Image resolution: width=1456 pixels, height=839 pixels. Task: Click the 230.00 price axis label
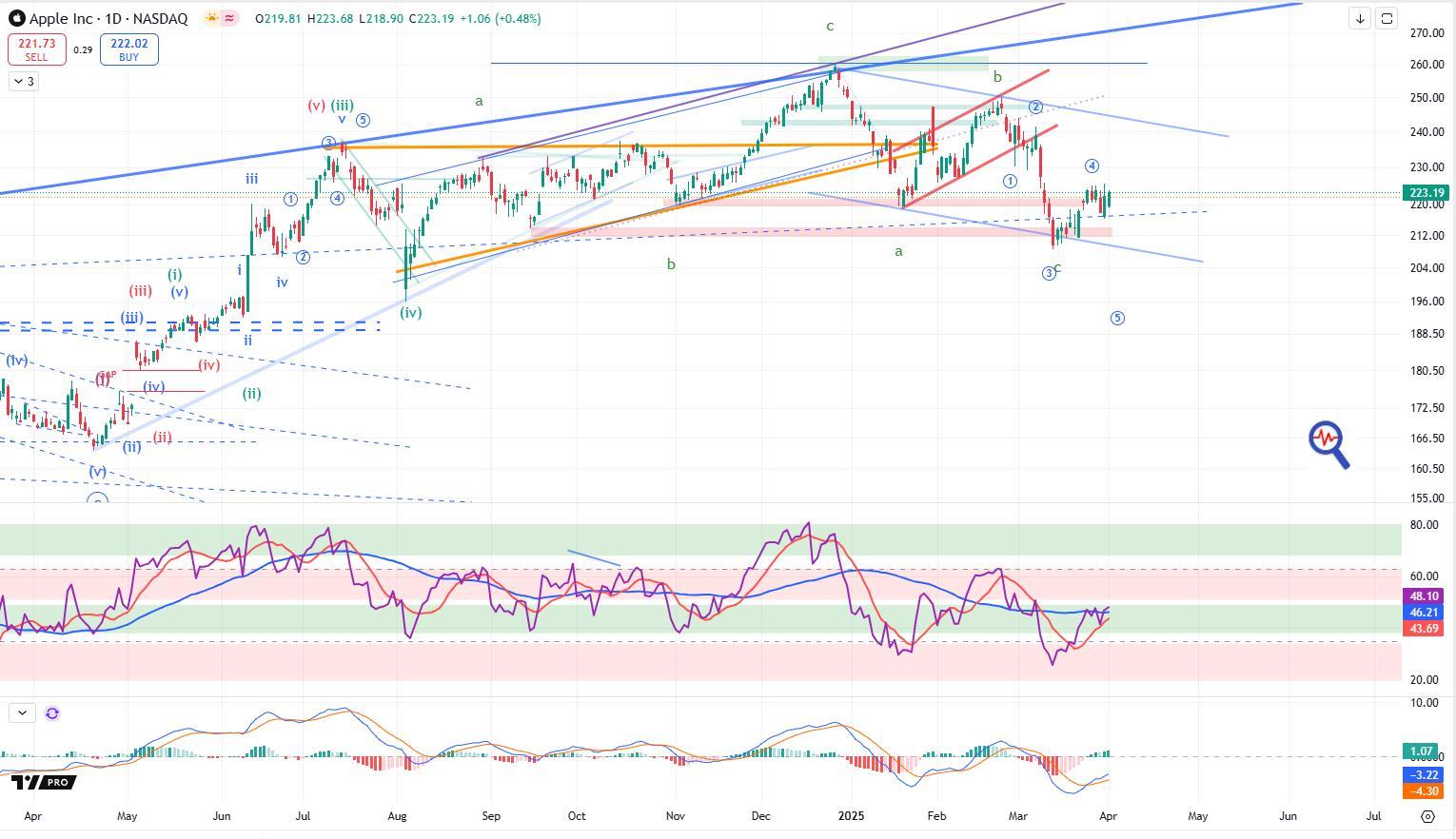pos(1426,168)
